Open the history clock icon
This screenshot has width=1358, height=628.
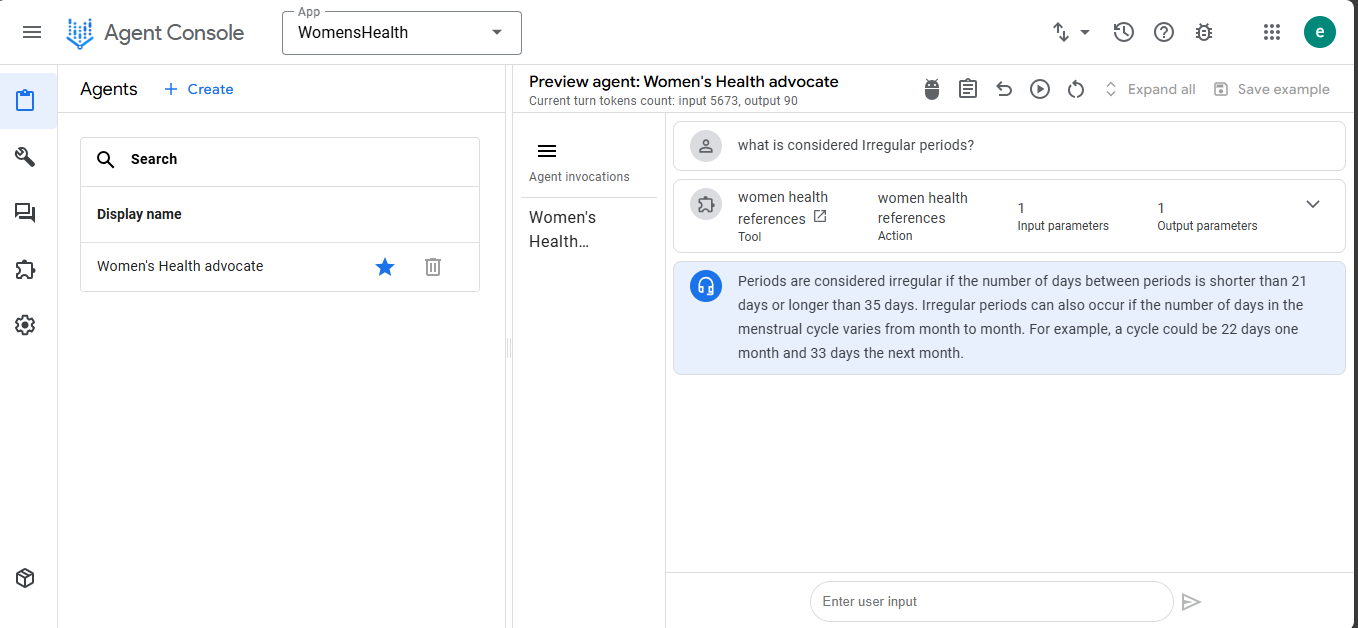pyautogui.click(x=1123, y=32)
